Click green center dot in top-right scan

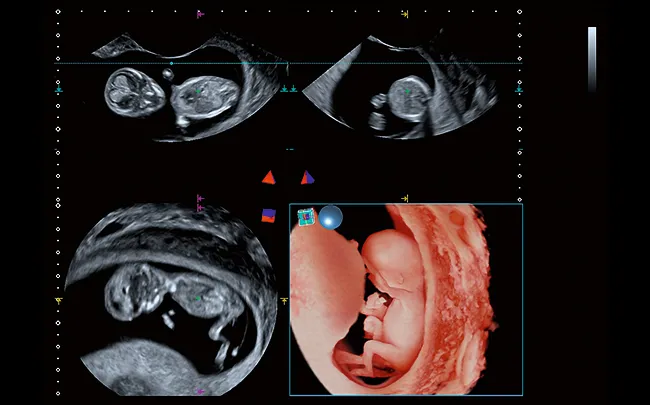pos(406,90)
